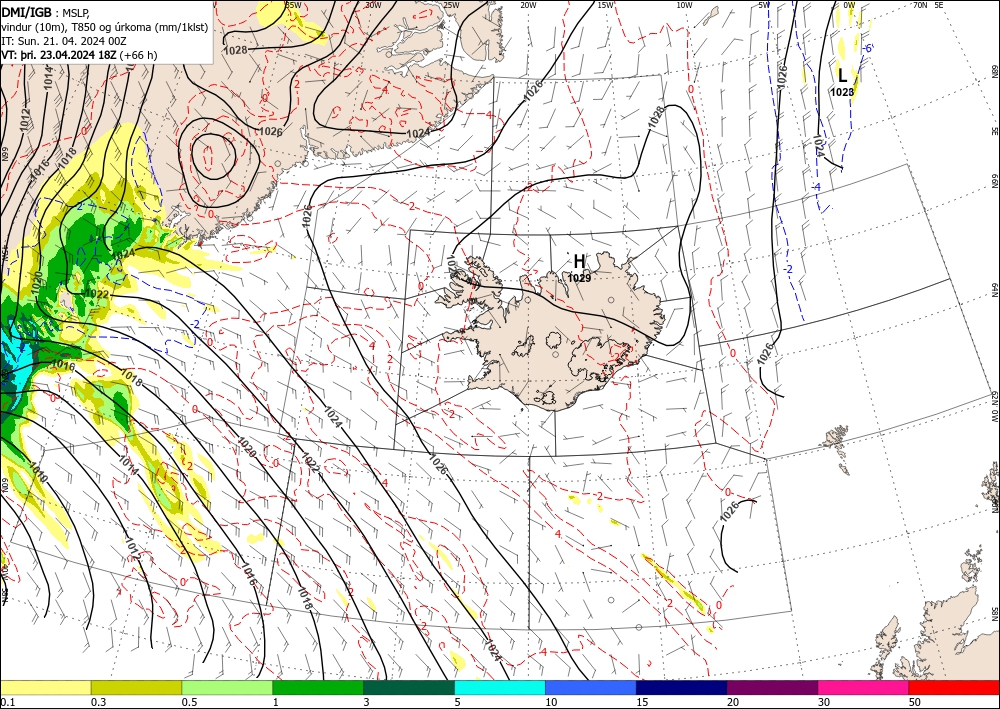Select the 1029 pressure value under H

[579, 278]
